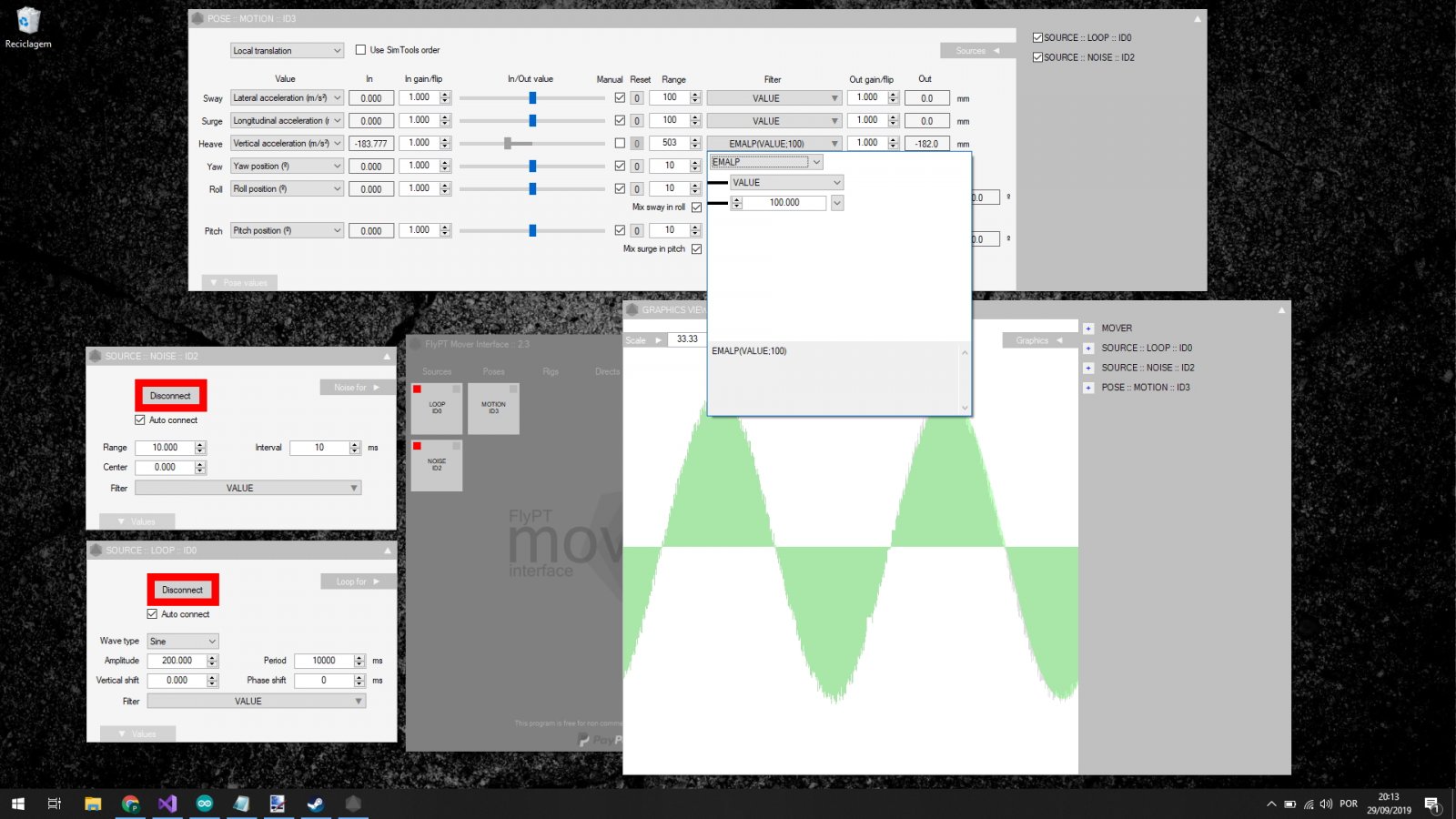1456x819 pixels.
Task: Expand the MOVER plus icon in graphics list
Action: click(1088, 329)
